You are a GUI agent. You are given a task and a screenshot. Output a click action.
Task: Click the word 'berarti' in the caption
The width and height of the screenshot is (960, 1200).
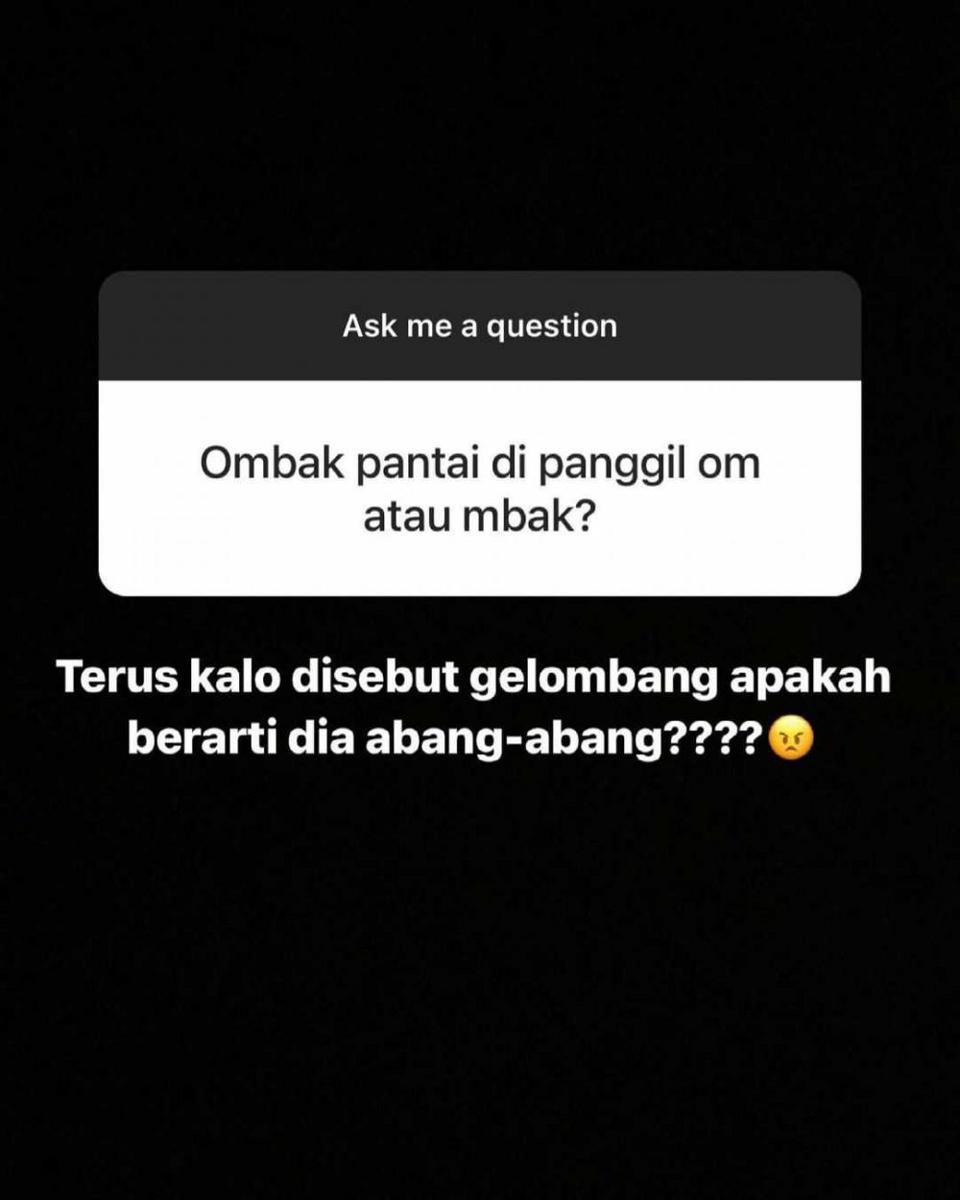pos(206,738)
